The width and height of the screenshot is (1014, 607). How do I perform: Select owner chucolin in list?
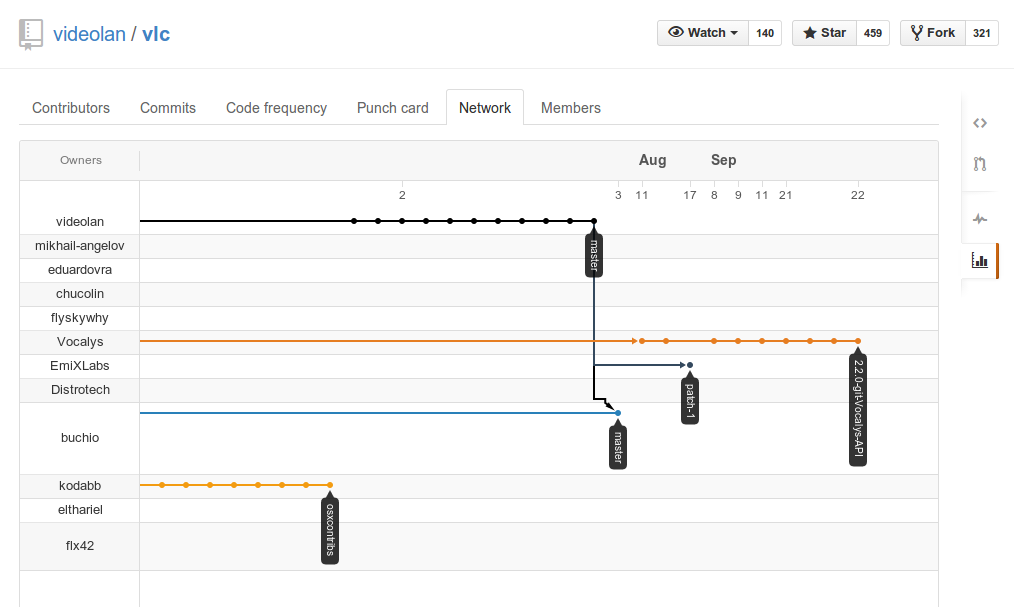80,293
